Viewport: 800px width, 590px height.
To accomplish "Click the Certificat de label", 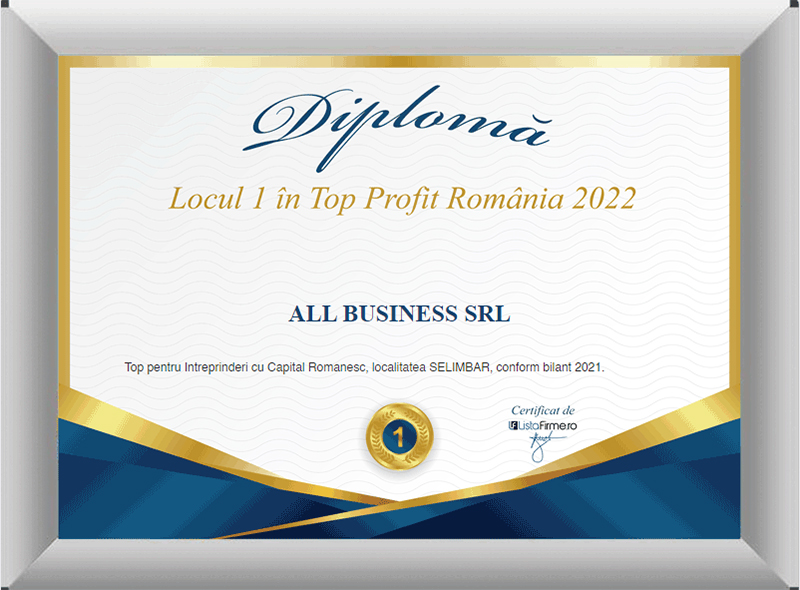I will click(543, 410).
